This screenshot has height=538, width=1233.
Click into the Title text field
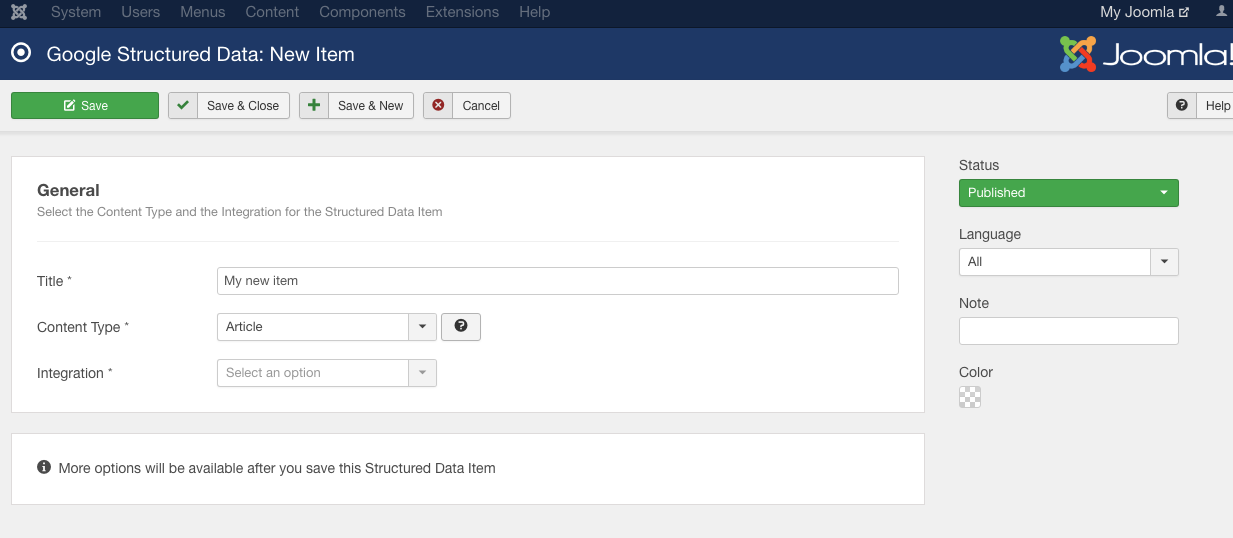pyautogui.click(x=558, y=281)
